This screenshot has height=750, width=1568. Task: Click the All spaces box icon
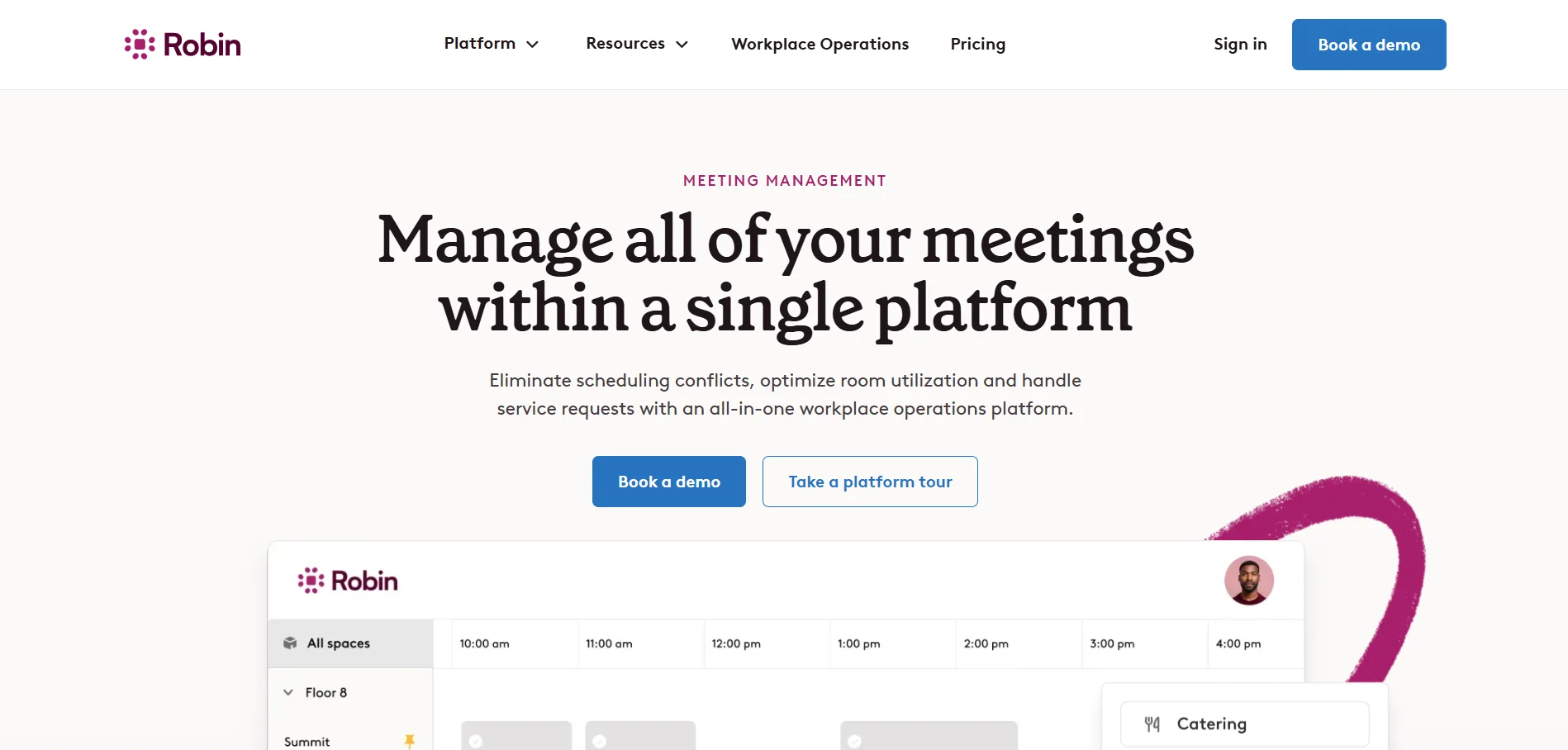coord(290,643)
